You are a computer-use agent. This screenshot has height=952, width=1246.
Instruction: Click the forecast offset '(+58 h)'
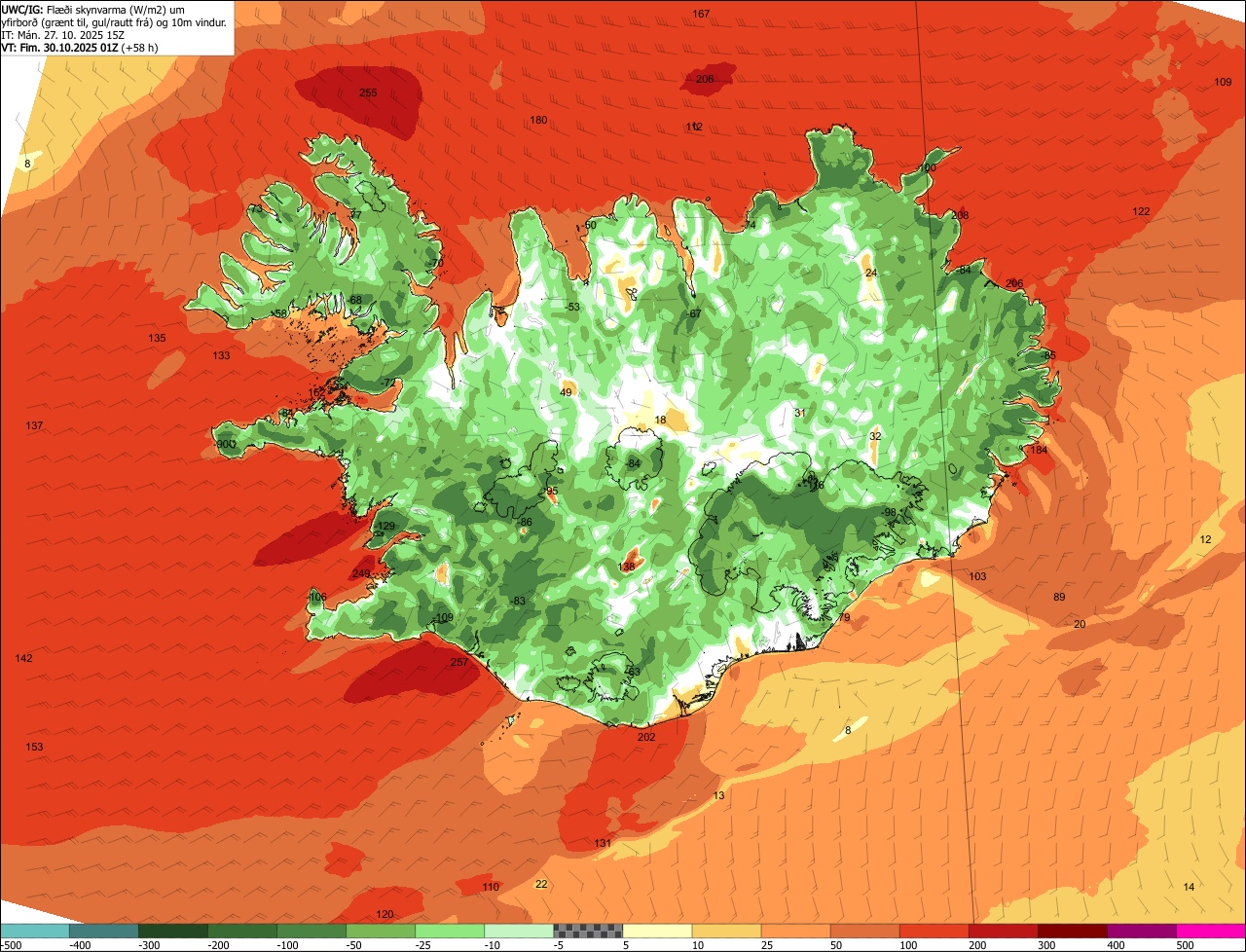pos(140,47)
